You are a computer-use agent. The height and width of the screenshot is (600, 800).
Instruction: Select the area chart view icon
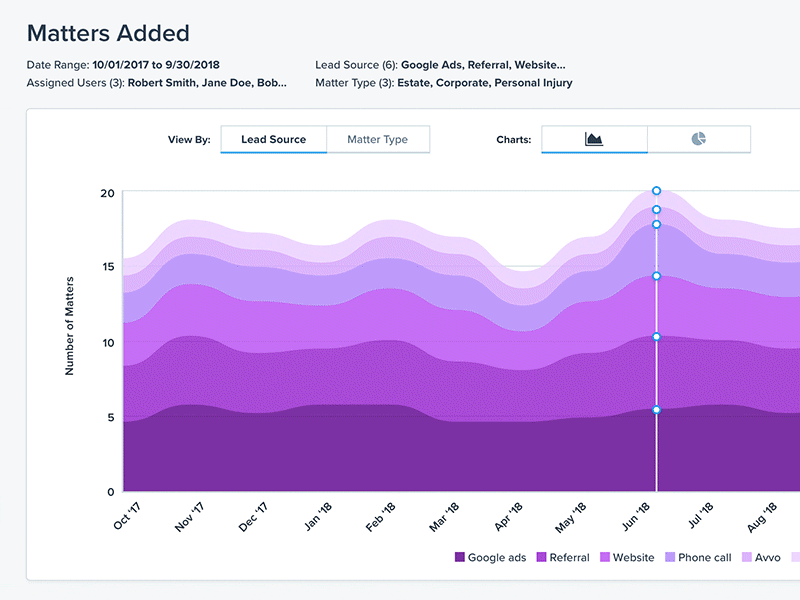(593, 140)
